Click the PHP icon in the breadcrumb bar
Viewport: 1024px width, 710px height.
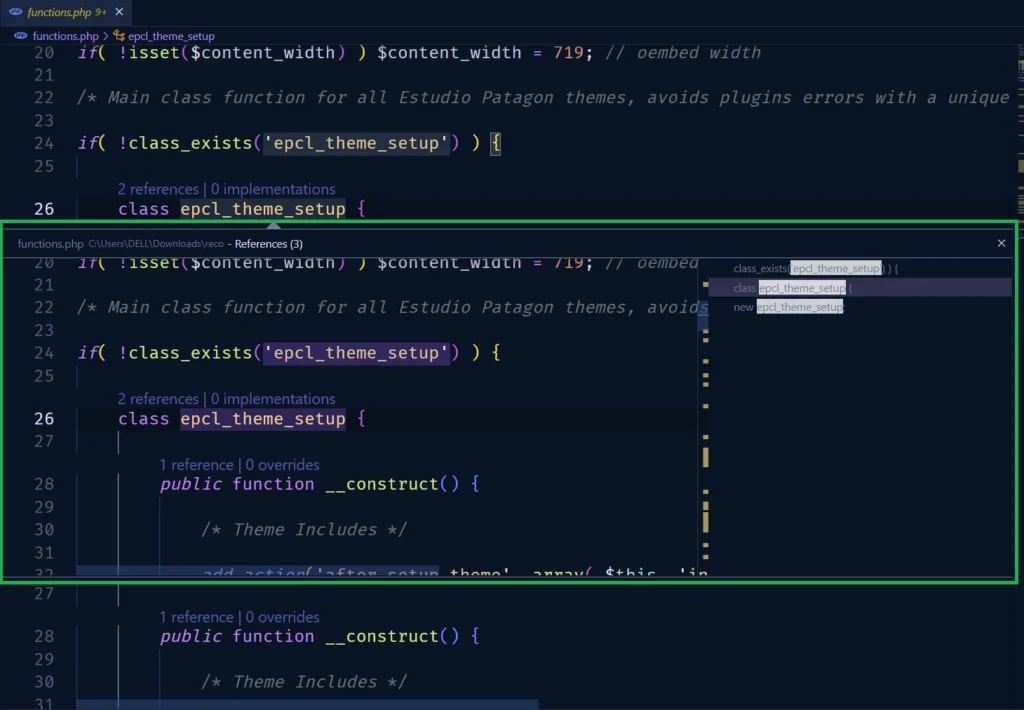click(18, 35)
